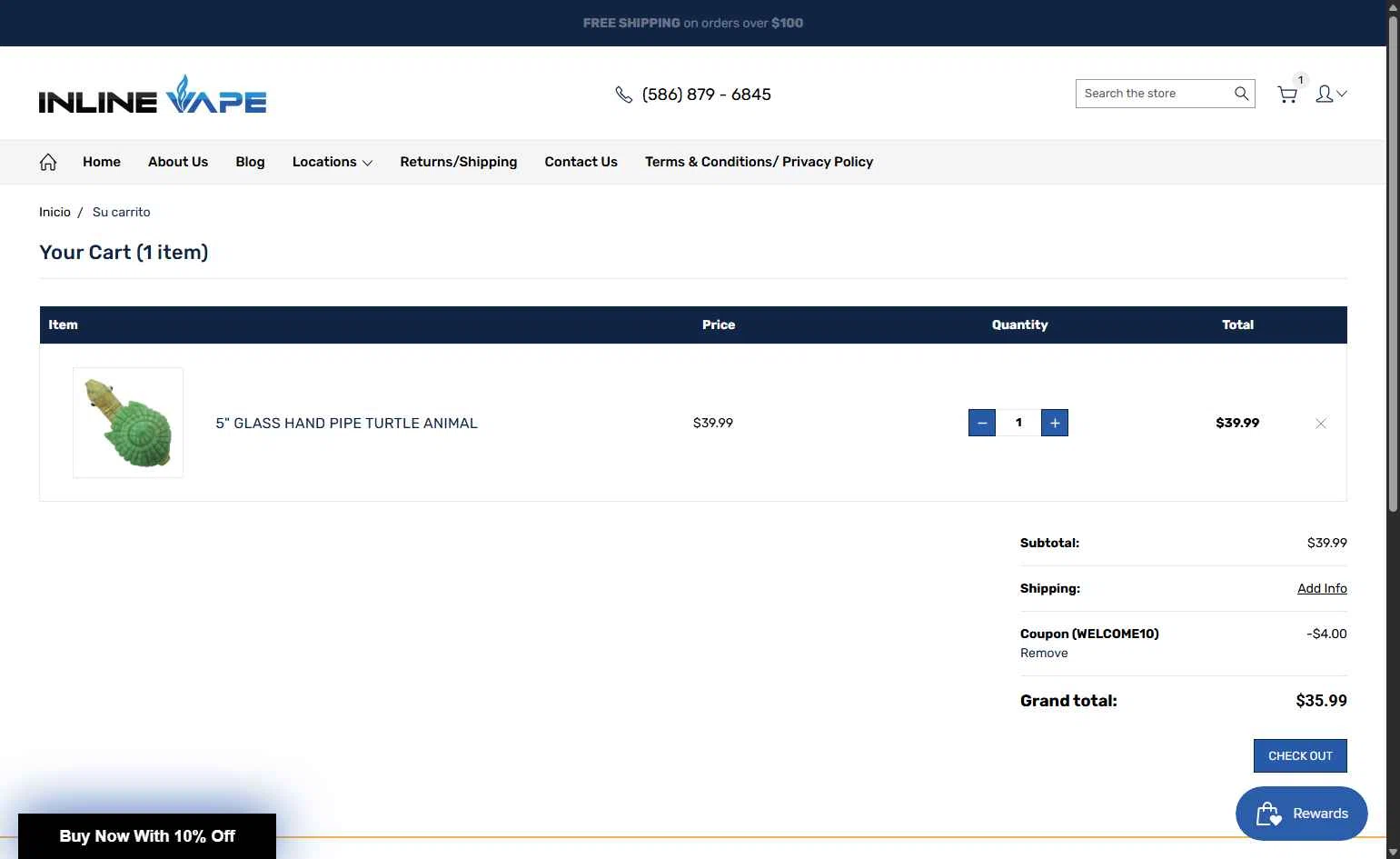This screenshot has width=1400, height=859.
Task: Click the phone icon beside the number
Action: point(623,95)
